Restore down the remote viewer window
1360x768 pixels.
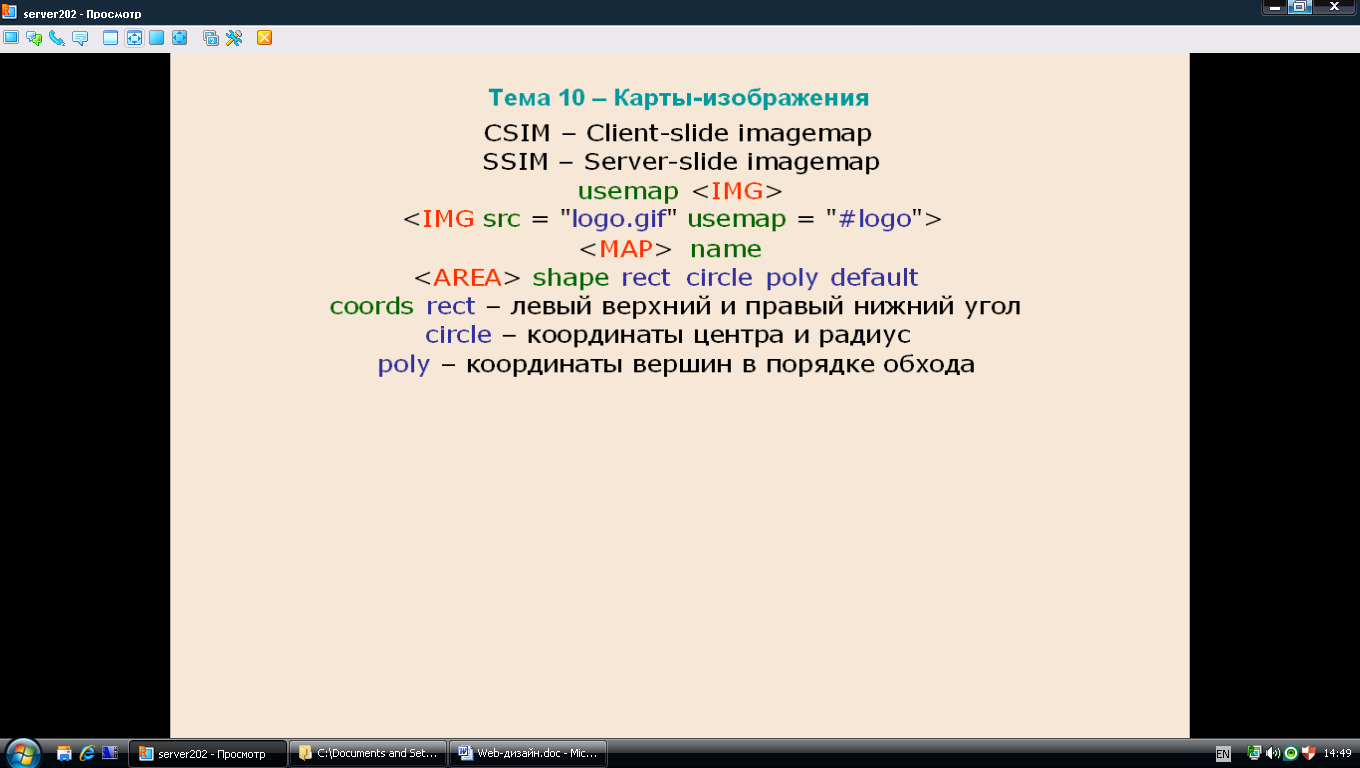tap(1298, 7)
